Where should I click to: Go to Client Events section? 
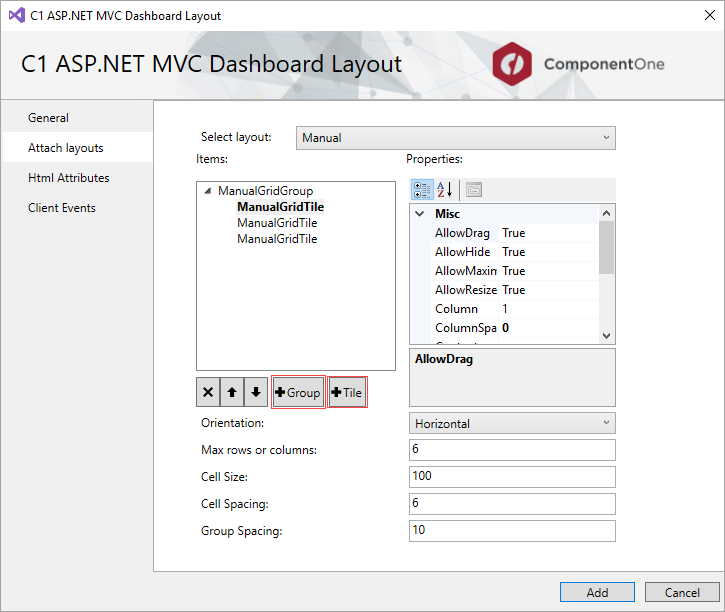(78, 208)
